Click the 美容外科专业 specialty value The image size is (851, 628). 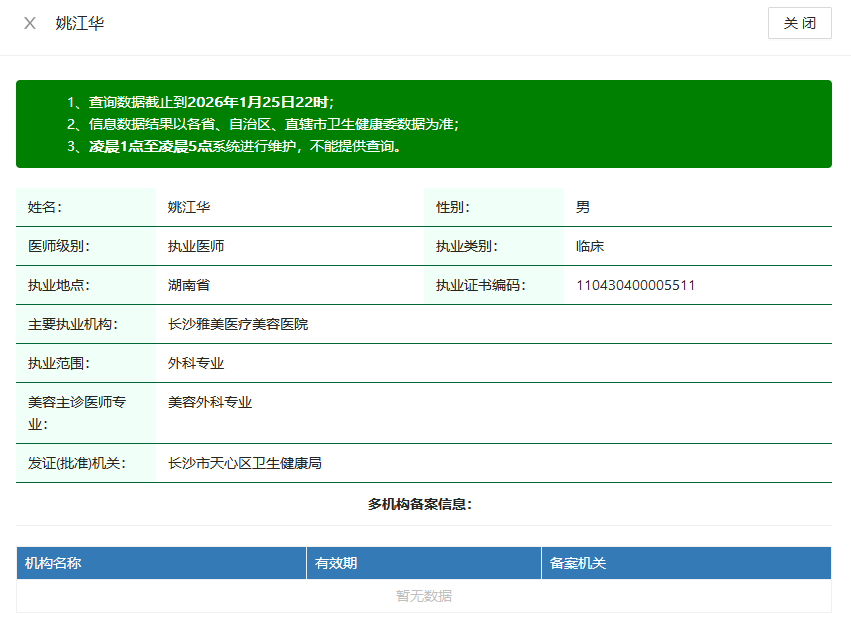(210, 402)
